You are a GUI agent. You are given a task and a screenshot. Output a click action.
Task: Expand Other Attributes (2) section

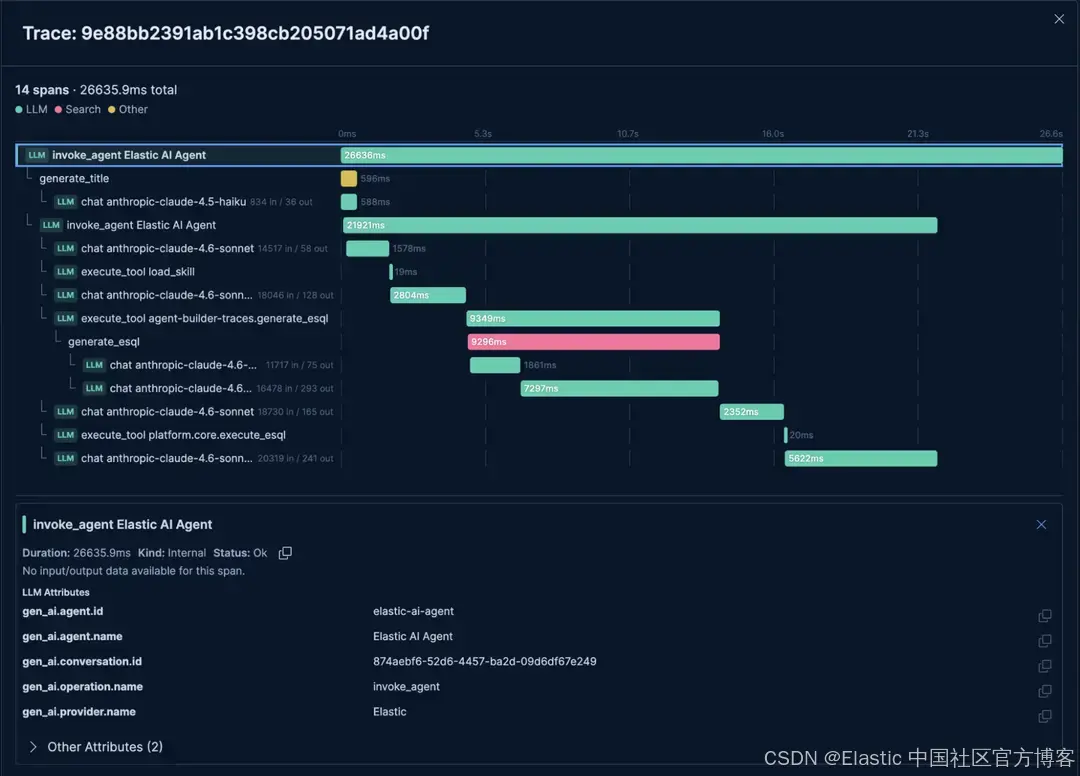click(96, 747)
